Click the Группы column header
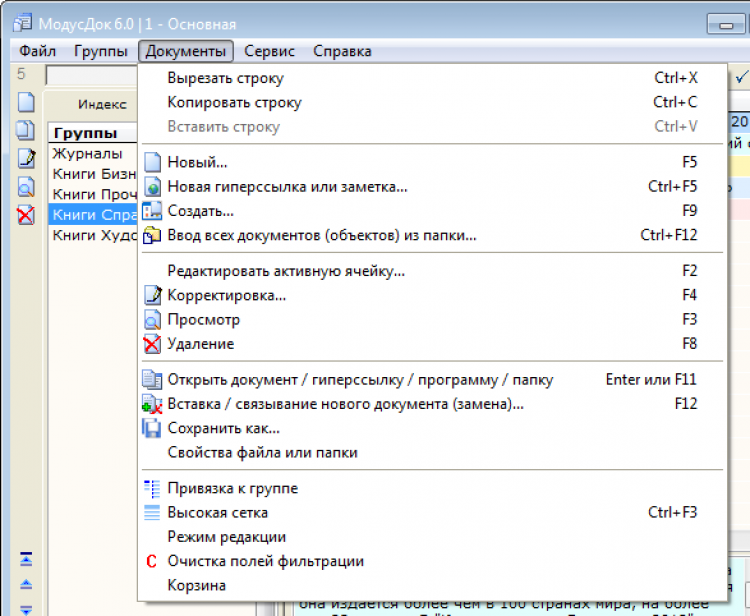The image size is (750, 616). (93, 133)
